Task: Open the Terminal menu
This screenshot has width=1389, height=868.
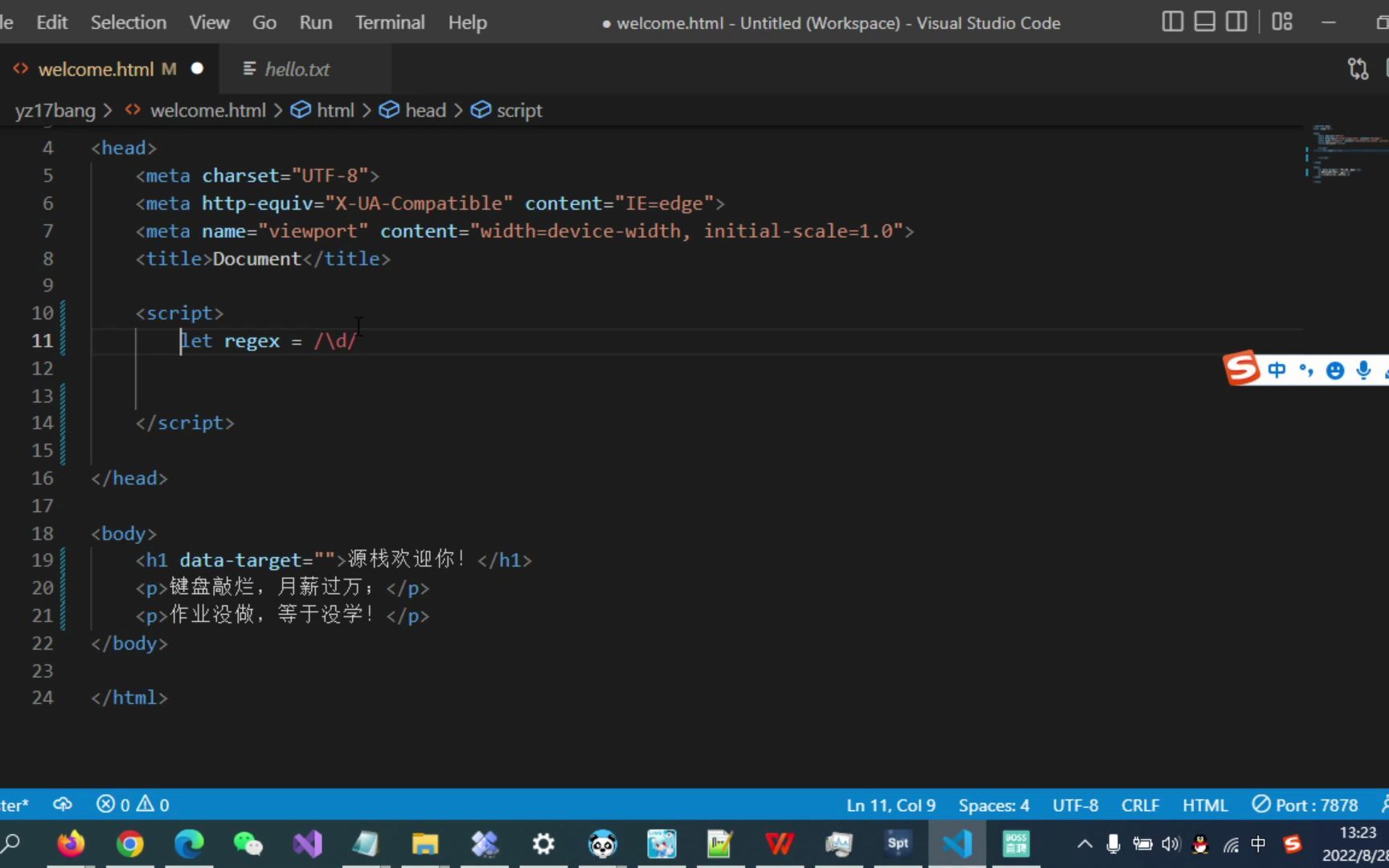Action: [390, 23]
